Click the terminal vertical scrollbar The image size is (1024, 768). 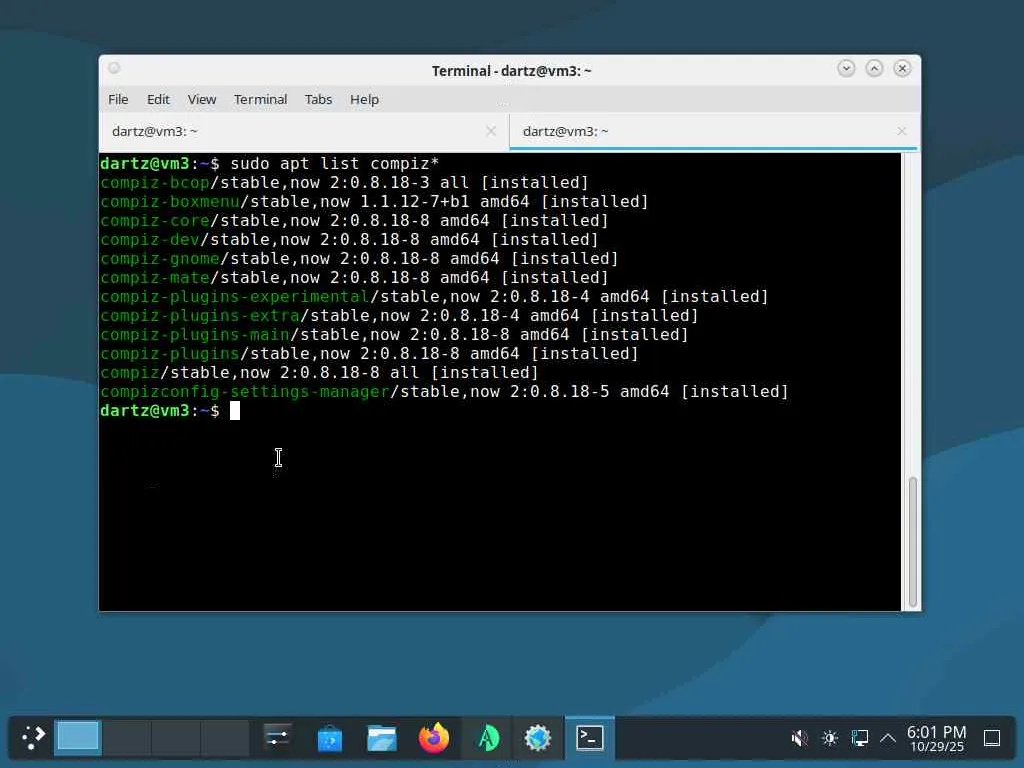[912, 542]
